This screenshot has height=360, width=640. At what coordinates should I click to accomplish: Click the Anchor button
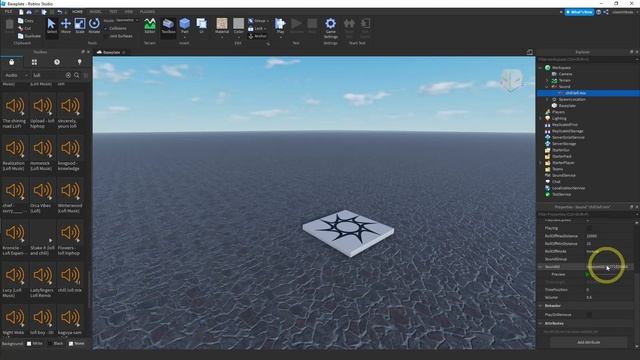(x=258, y=36)
